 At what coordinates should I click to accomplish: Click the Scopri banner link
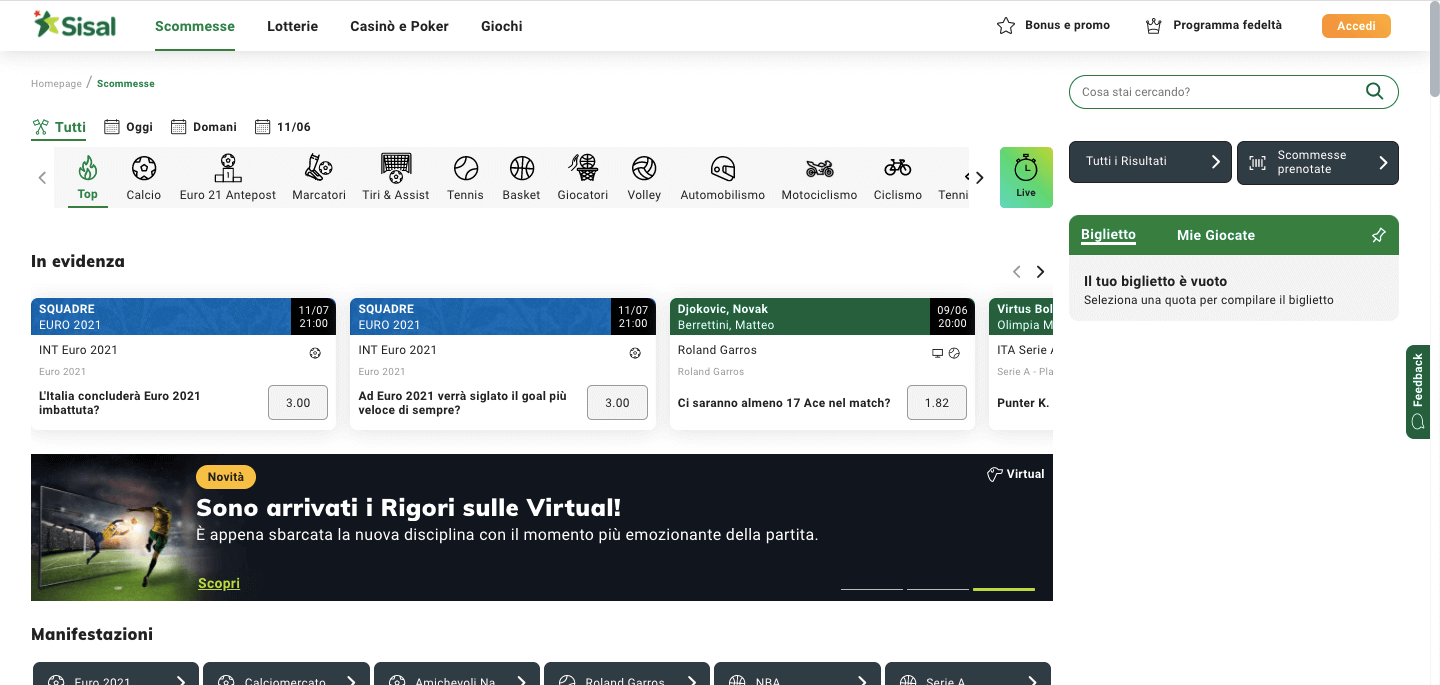click(x=219, y=583)
